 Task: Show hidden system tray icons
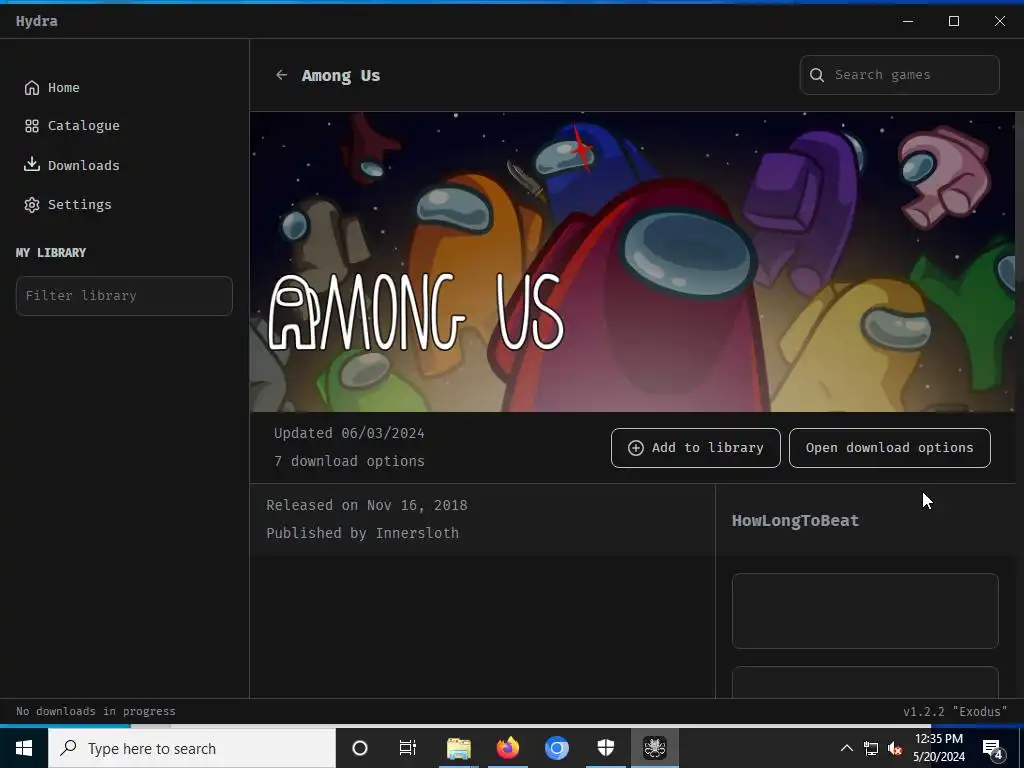pyautogui.click(x=846, y=748)
